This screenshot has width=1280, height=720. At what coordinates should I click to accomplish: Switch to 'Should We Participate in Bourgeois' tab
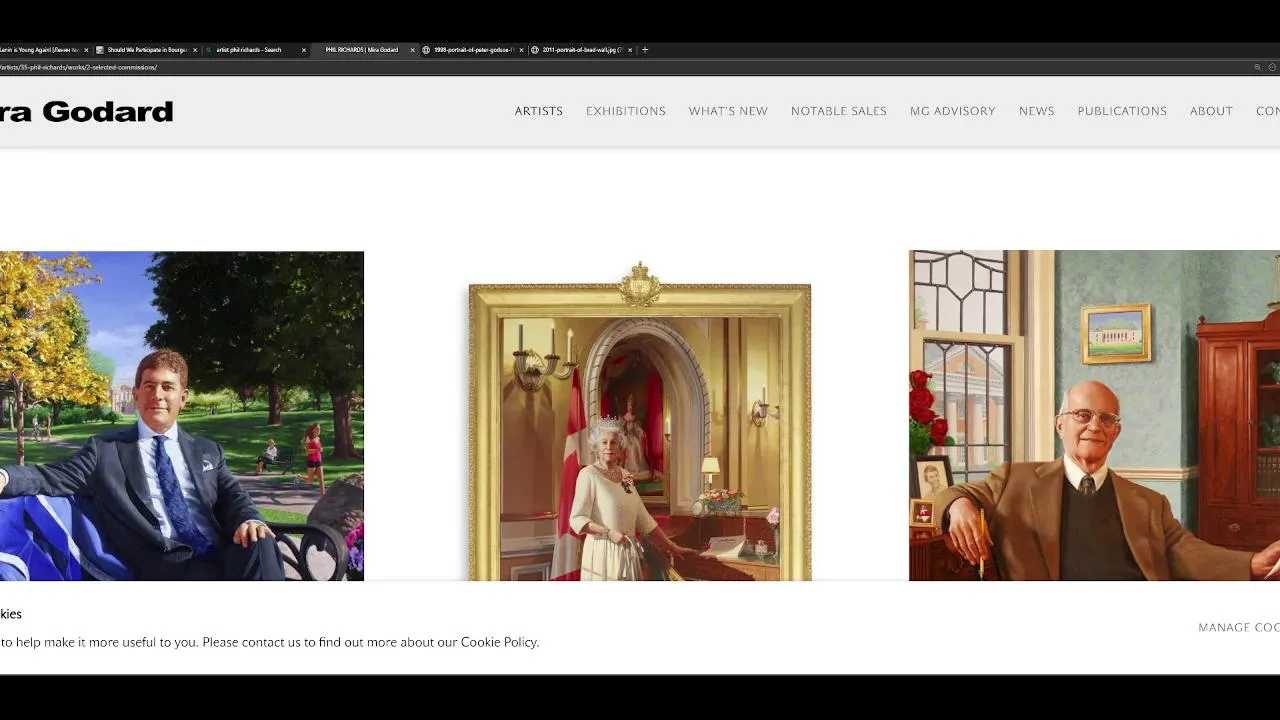[147, 50]
